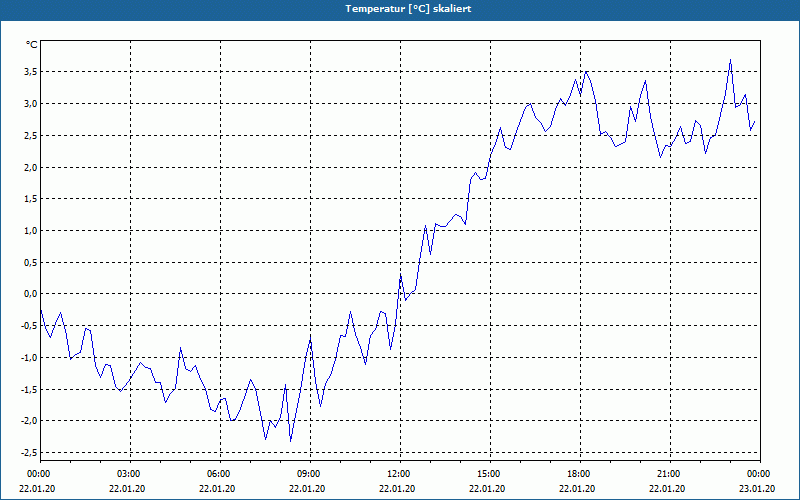Click the 03:00 time label

(x=128, y=474)
